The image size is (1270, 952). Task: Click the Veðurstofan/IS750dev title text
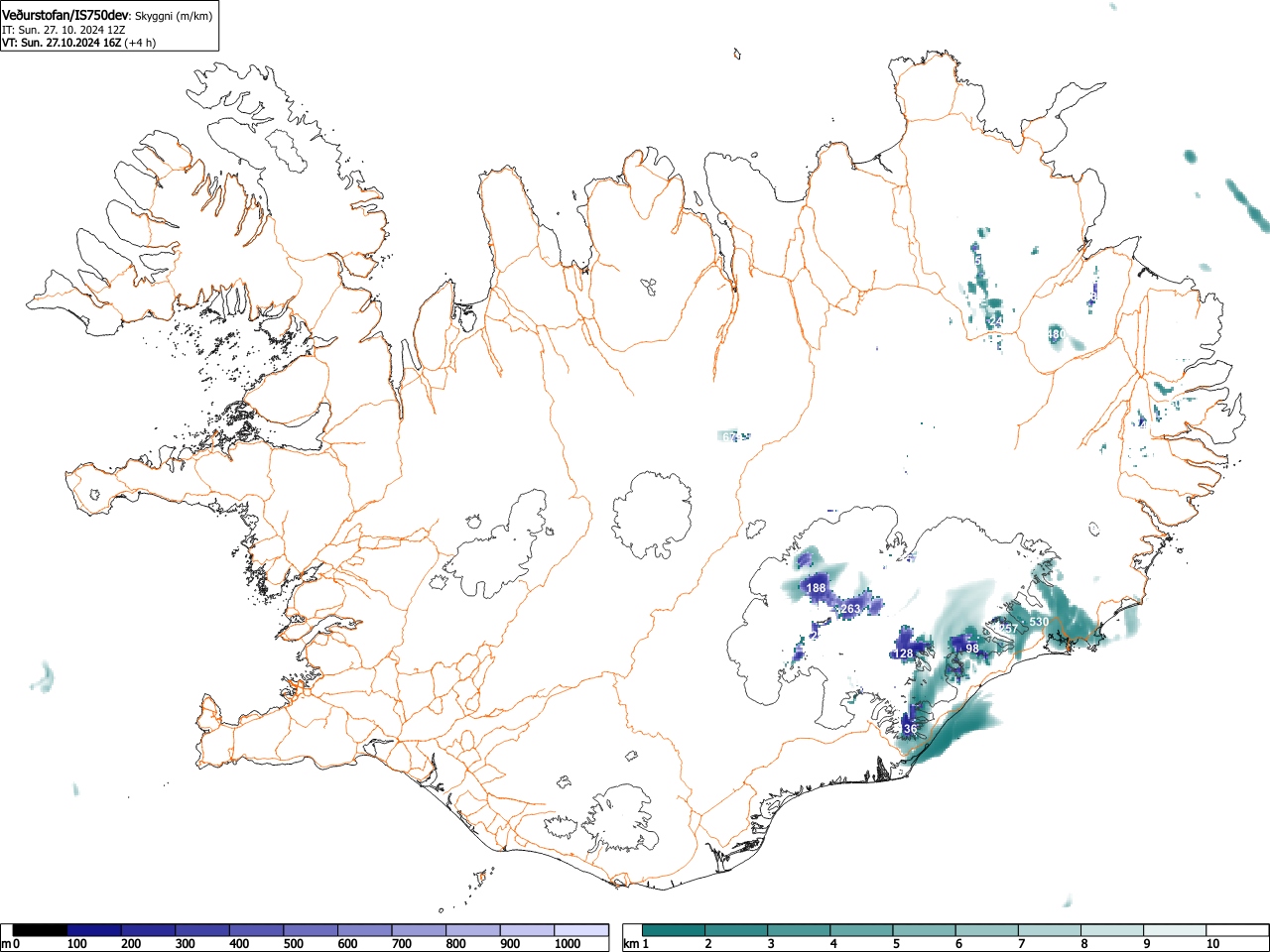65,15
